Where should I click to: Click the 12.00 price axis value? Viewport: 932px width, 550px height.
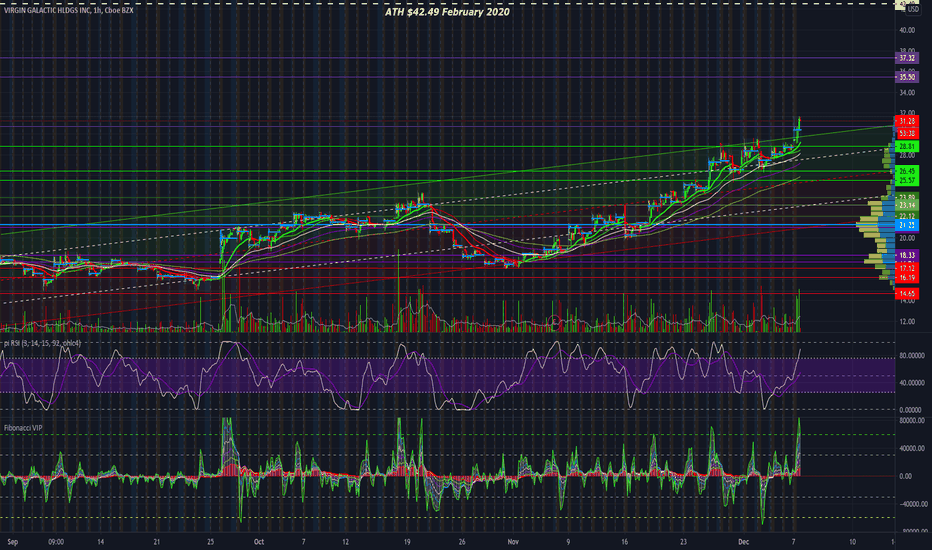pos(907,322)
